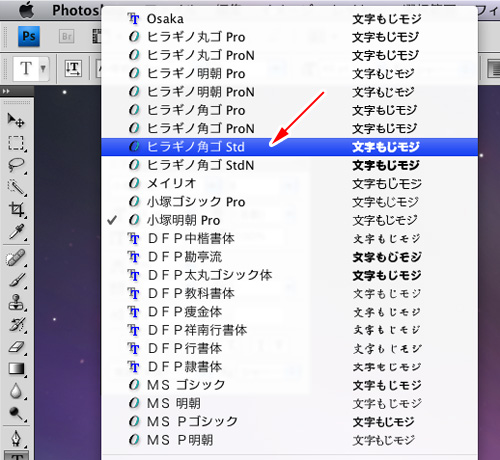The height and width of the screenshot is (460, 500).
Task: Choose ＤＦＰ中楷書体 font
Action: click(289, 238)
